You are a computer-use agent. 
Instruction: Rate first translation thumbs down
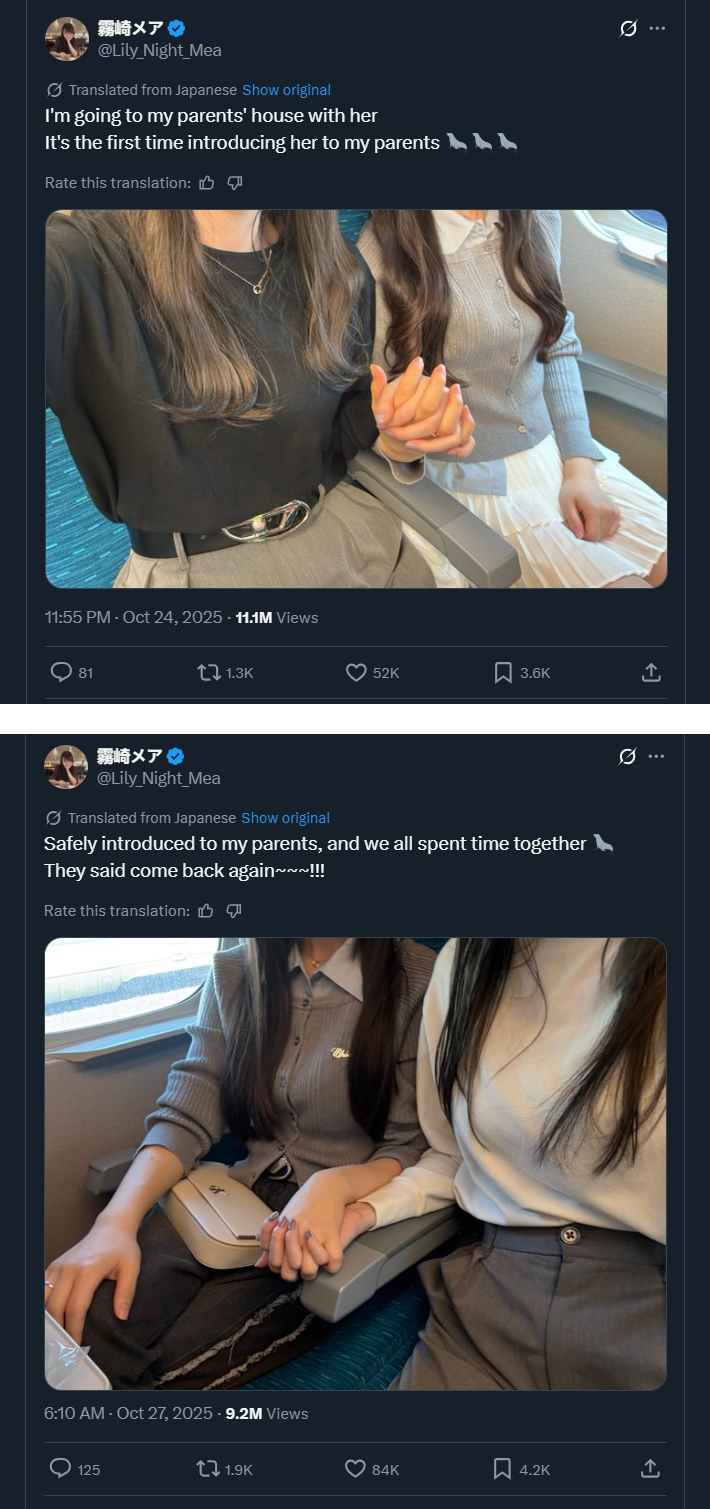click(x=235, y=183)
